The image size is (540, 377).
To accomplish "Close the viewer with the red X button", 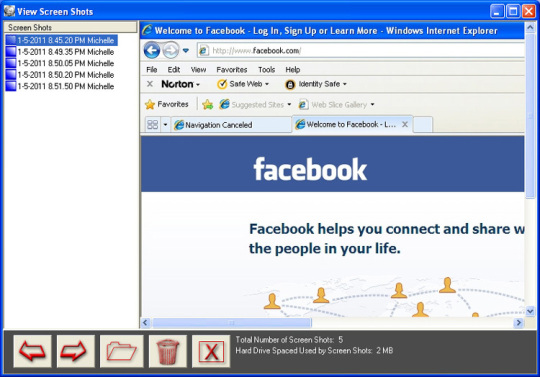I will [x=211, y=351].
